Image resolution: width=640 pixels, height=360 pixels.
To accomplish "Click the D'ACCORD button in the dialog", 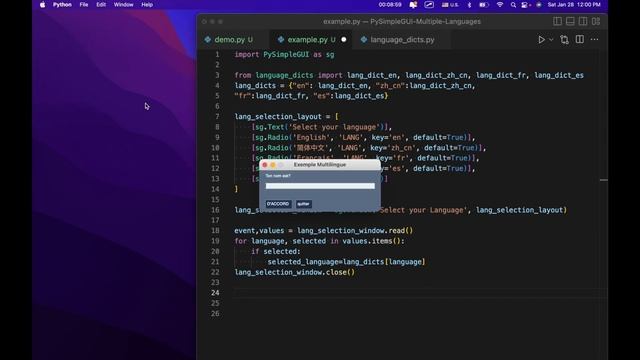I will (x=278, y=204).
